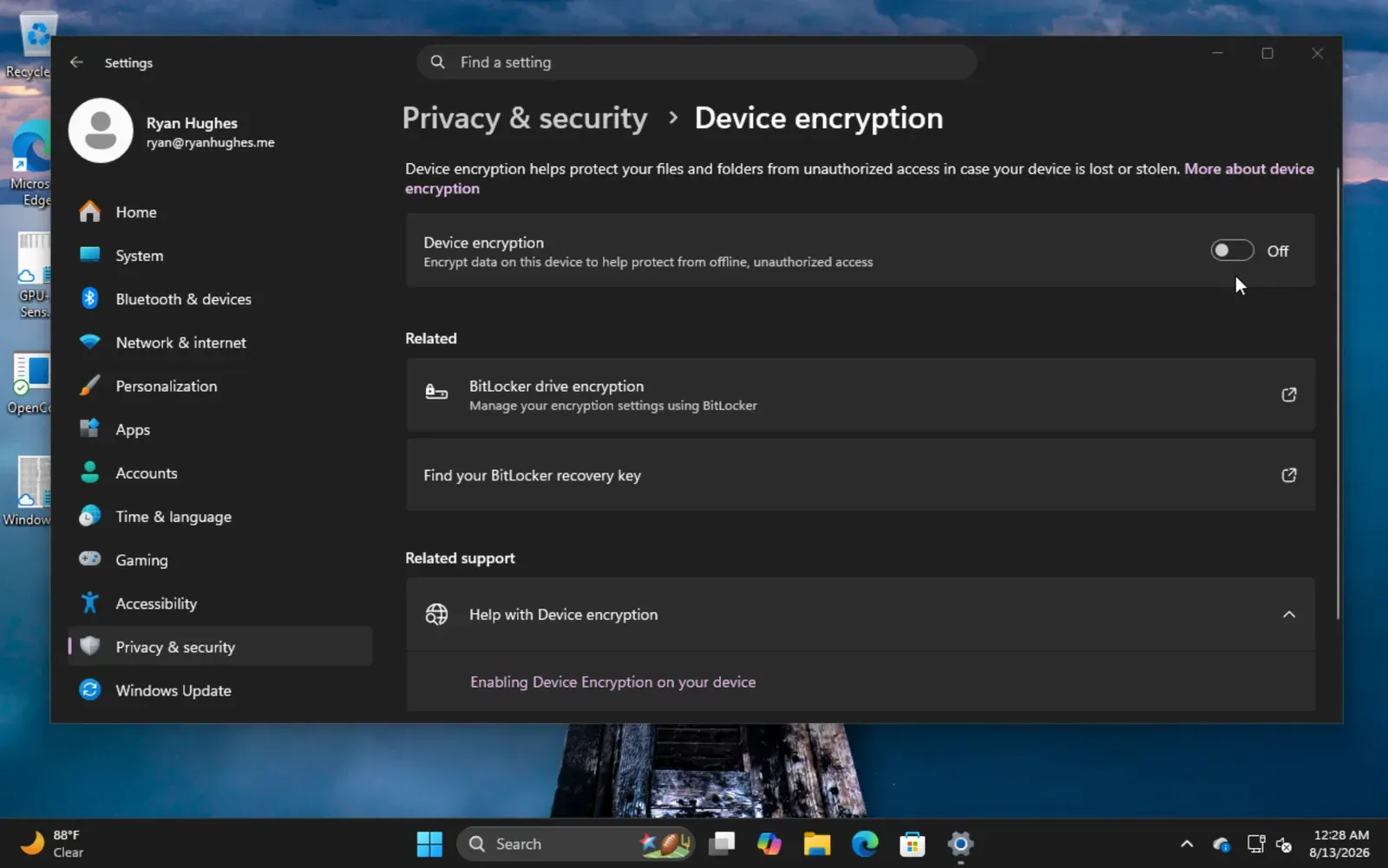Viewport: 1388px width, 868px height.
Task: Click Privacy & security breadcrumb
Action: [525, 118]
